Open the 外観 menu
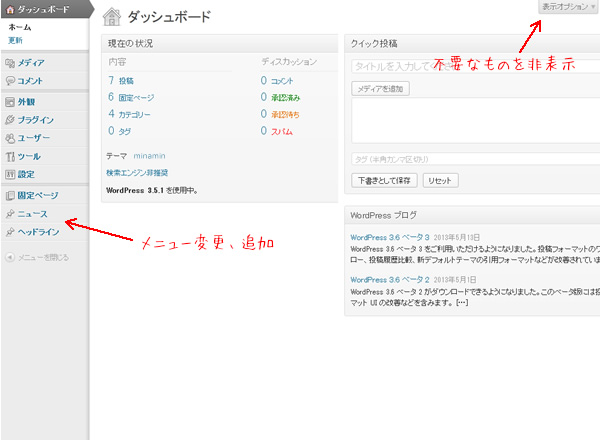Screen dimensions: 600x440 click(x=26, y=102)
